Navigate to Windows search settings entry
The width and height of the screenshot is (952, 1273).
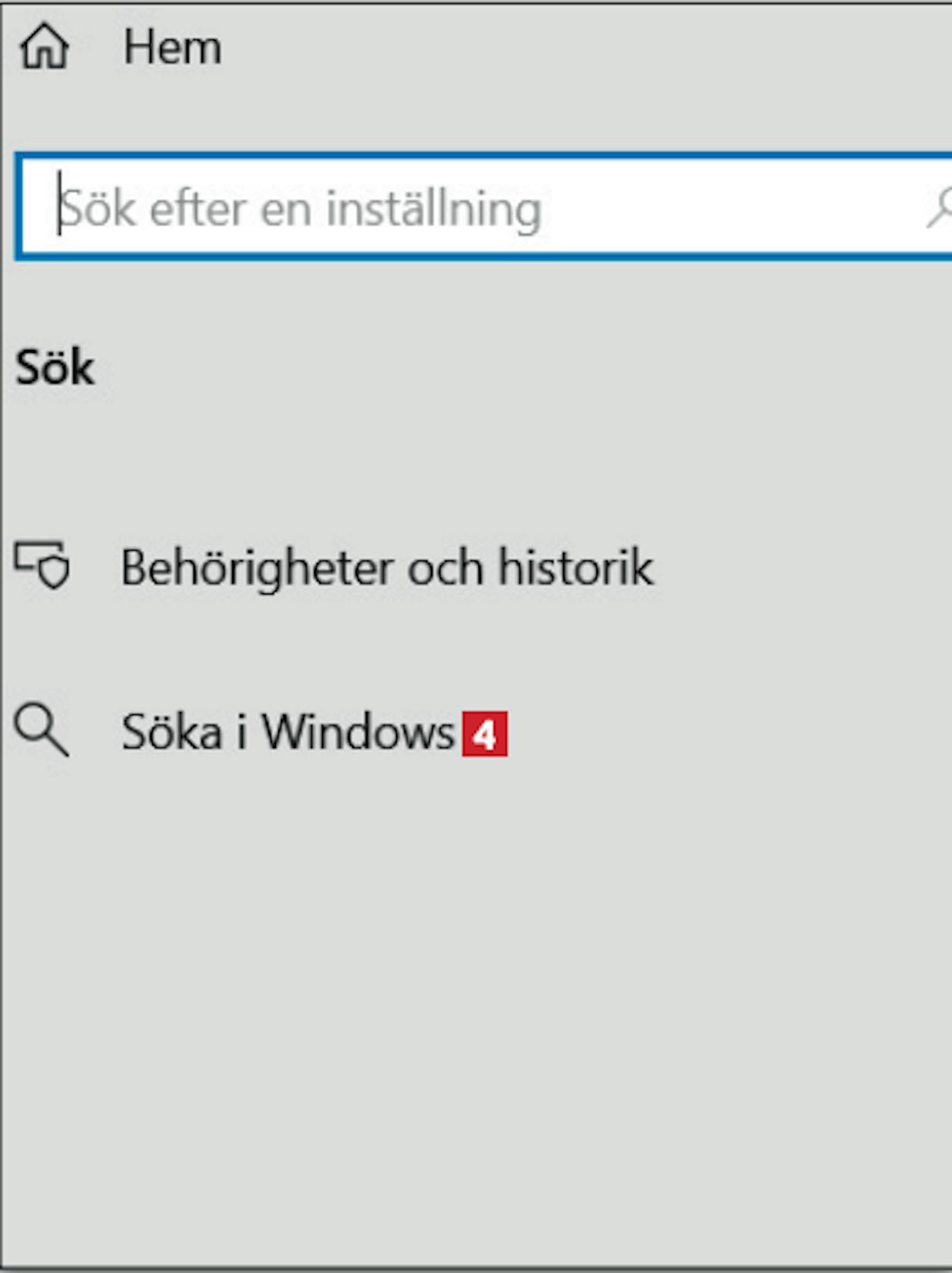pyautogui.click(x=476, y=731)
